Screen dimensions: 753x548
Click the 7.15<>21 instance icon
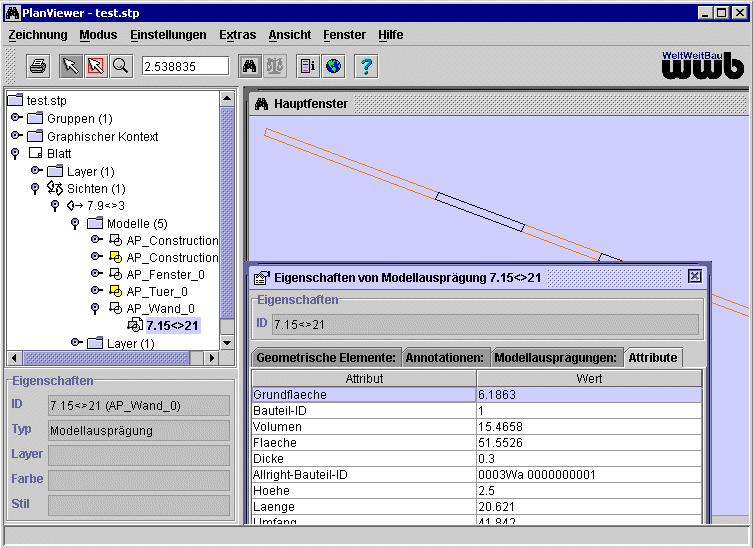pyautogui.click(x=135, y=325)
